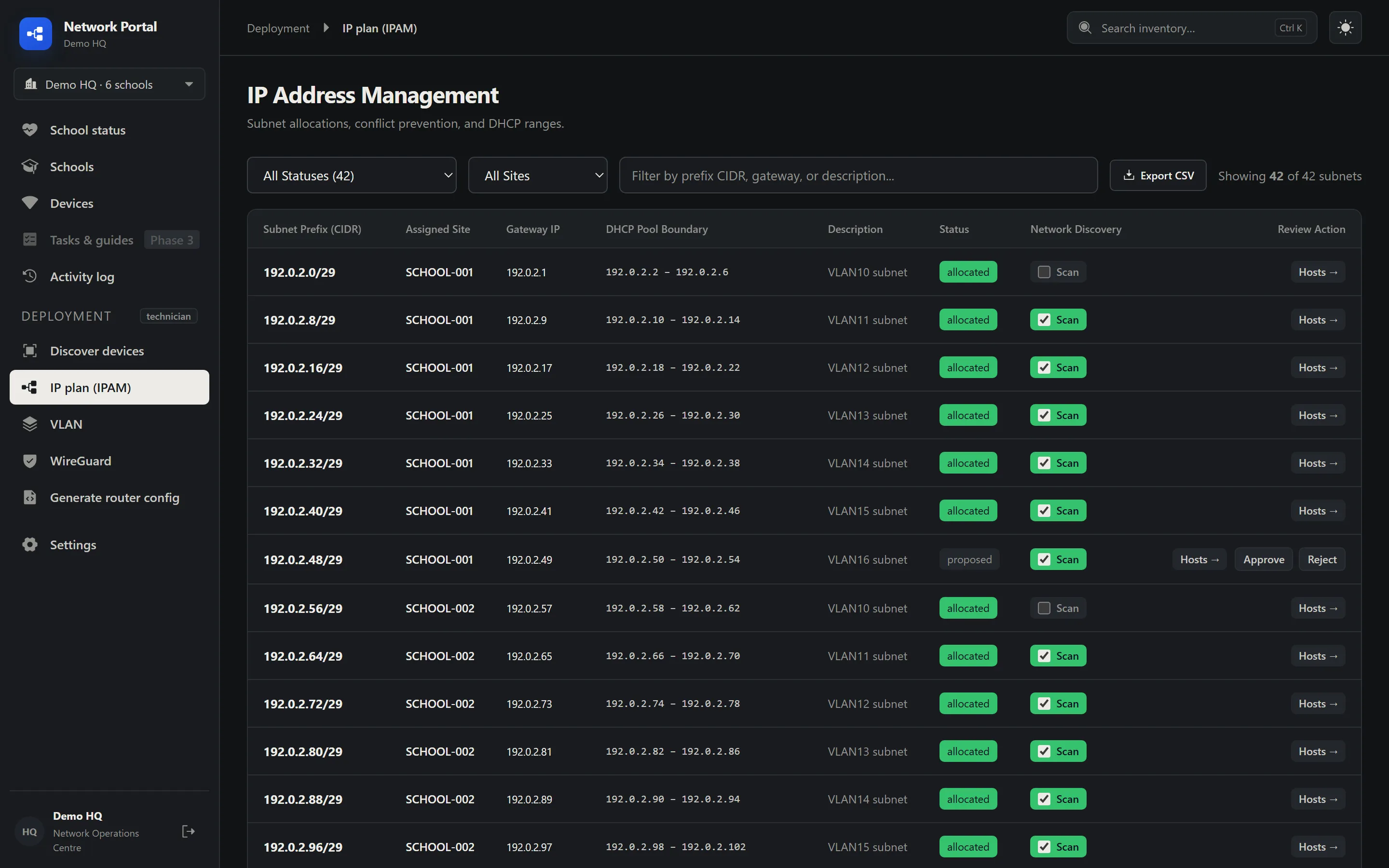Click the Export CSV button

tap(1157, 175)
